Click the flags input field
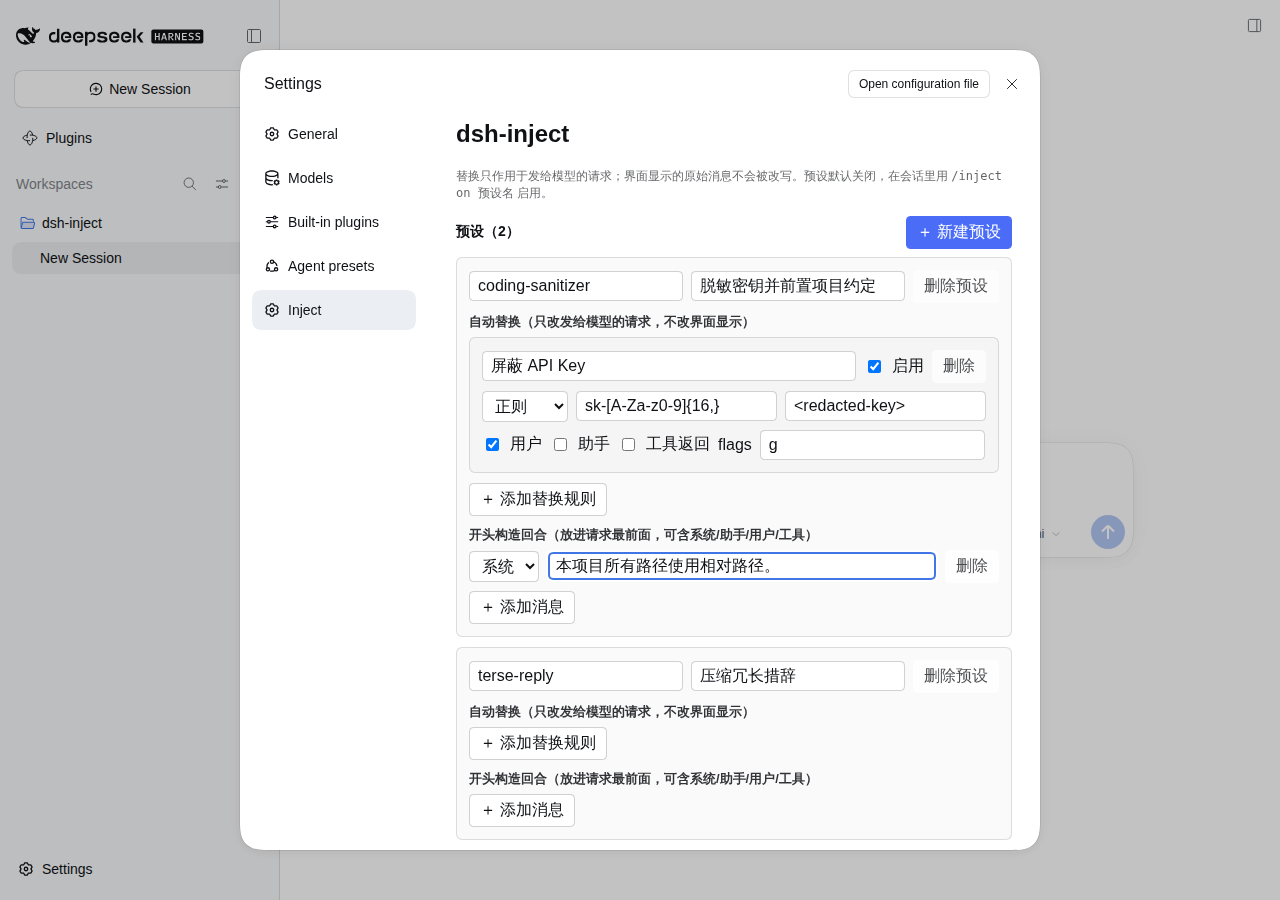 click(x=872, y=445)
